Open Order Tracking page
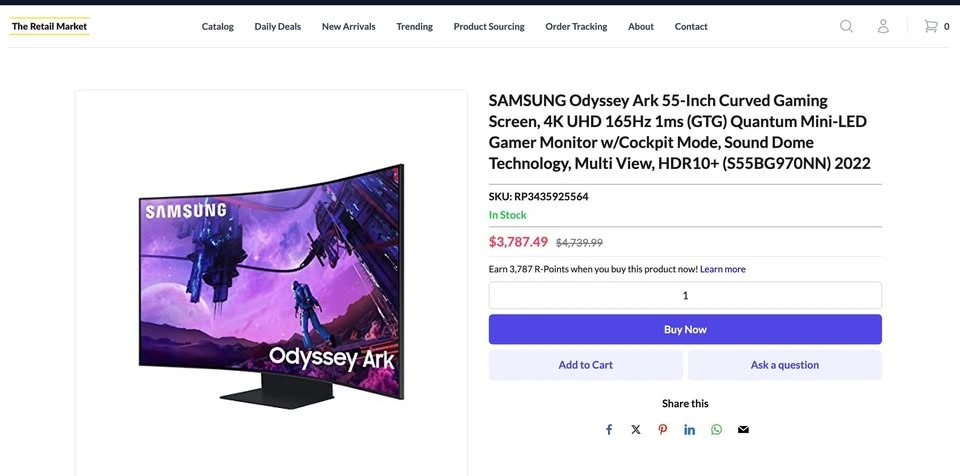This screenshot has width=960, height=476. click(x=576, y=27)
